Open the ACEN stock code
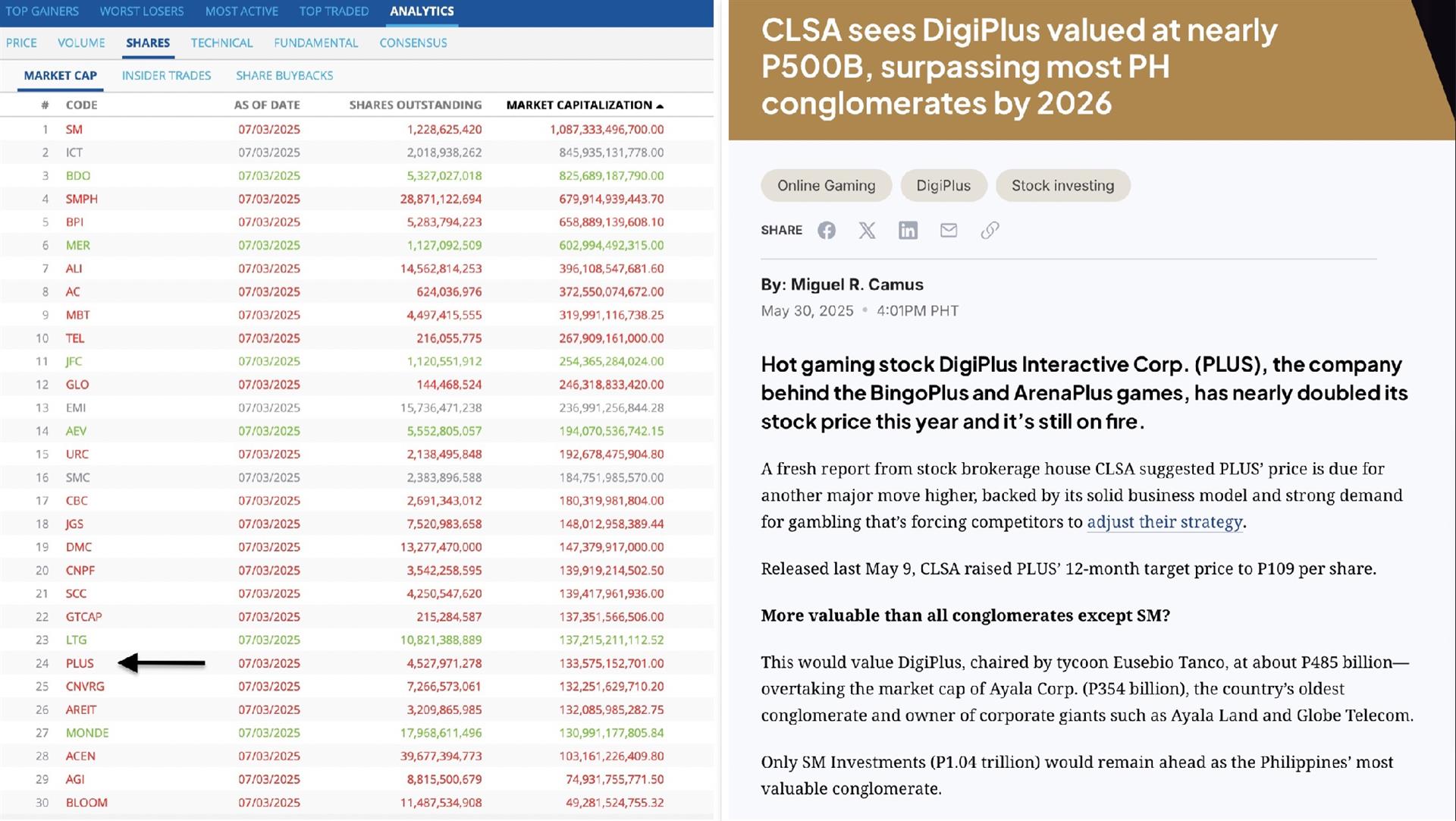Viewport: 1456px width, 821px height. pos(80,757)
